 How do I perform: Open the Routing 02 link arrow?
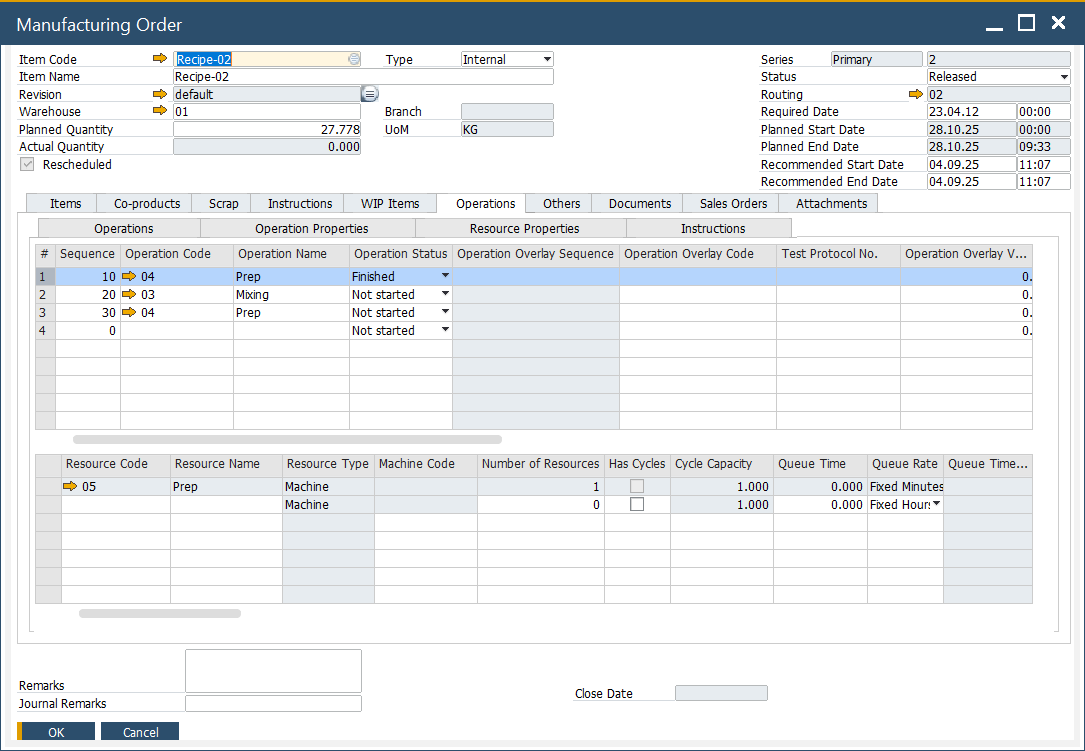[x=915, y=94]
